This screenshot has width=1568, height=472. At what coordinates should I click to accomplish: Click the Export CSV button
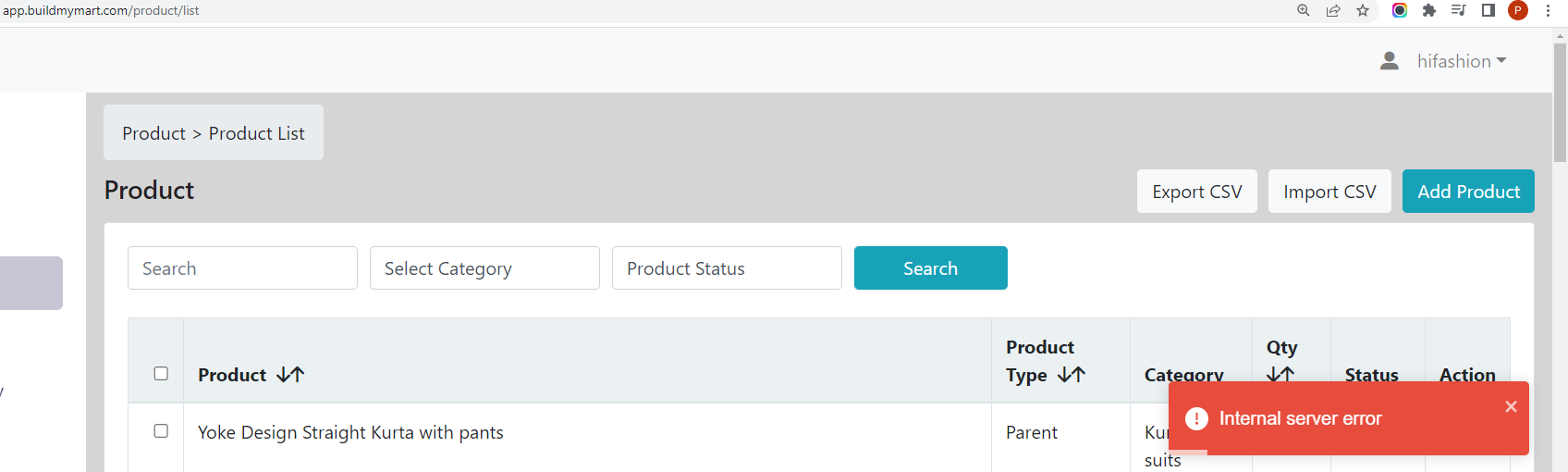pyautogui.click(x=1197, y=192)
